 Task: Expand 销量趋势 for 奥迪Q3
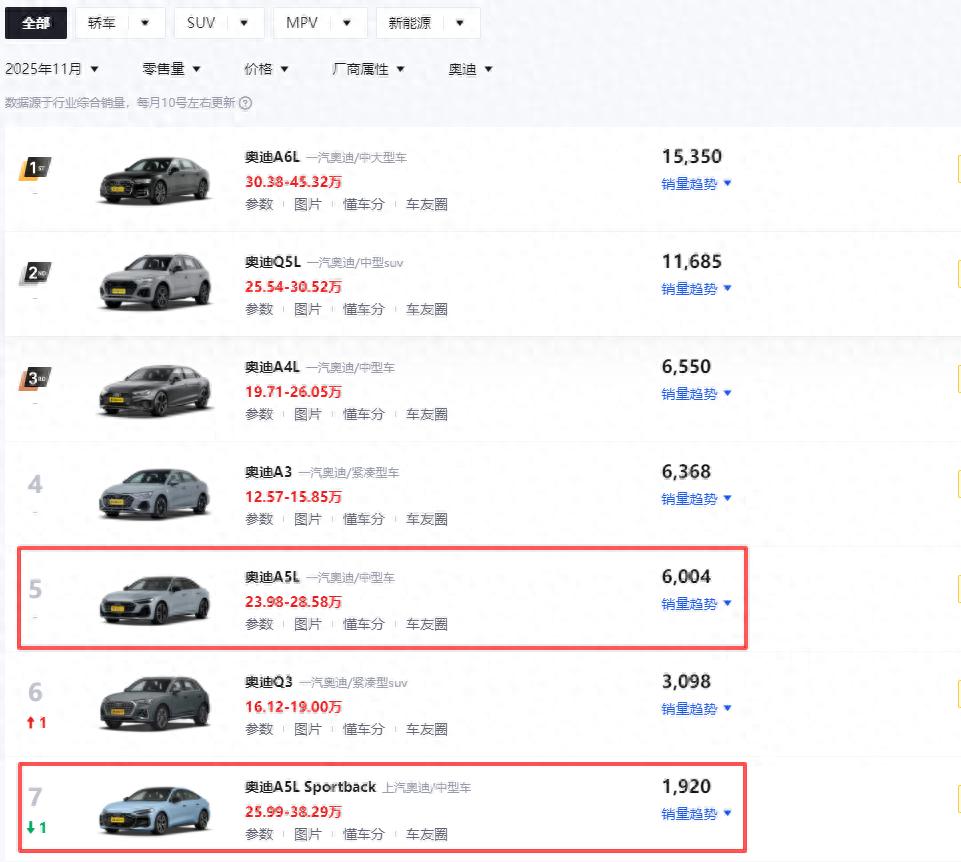click(x=696, y=709)
